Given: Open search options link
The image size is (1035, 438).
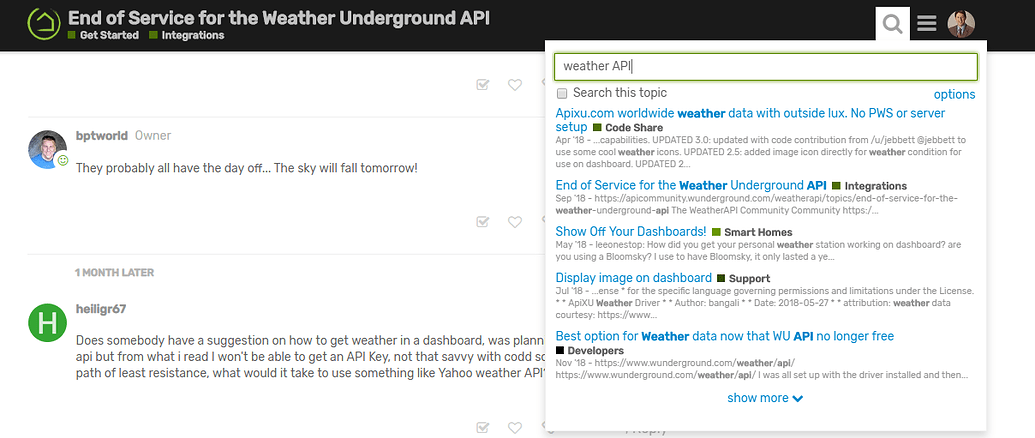Looking at the screenshot, I should coord(954,94).
